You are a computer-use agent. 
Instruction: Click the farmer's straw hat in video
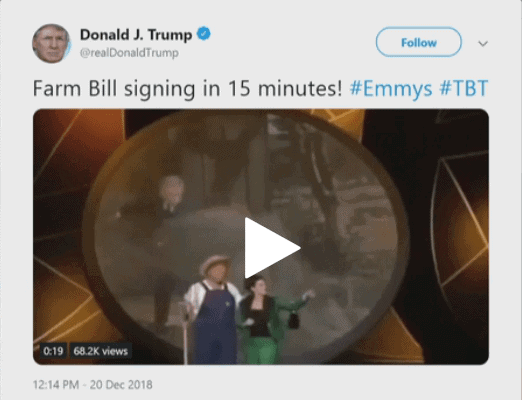point(215,263)
